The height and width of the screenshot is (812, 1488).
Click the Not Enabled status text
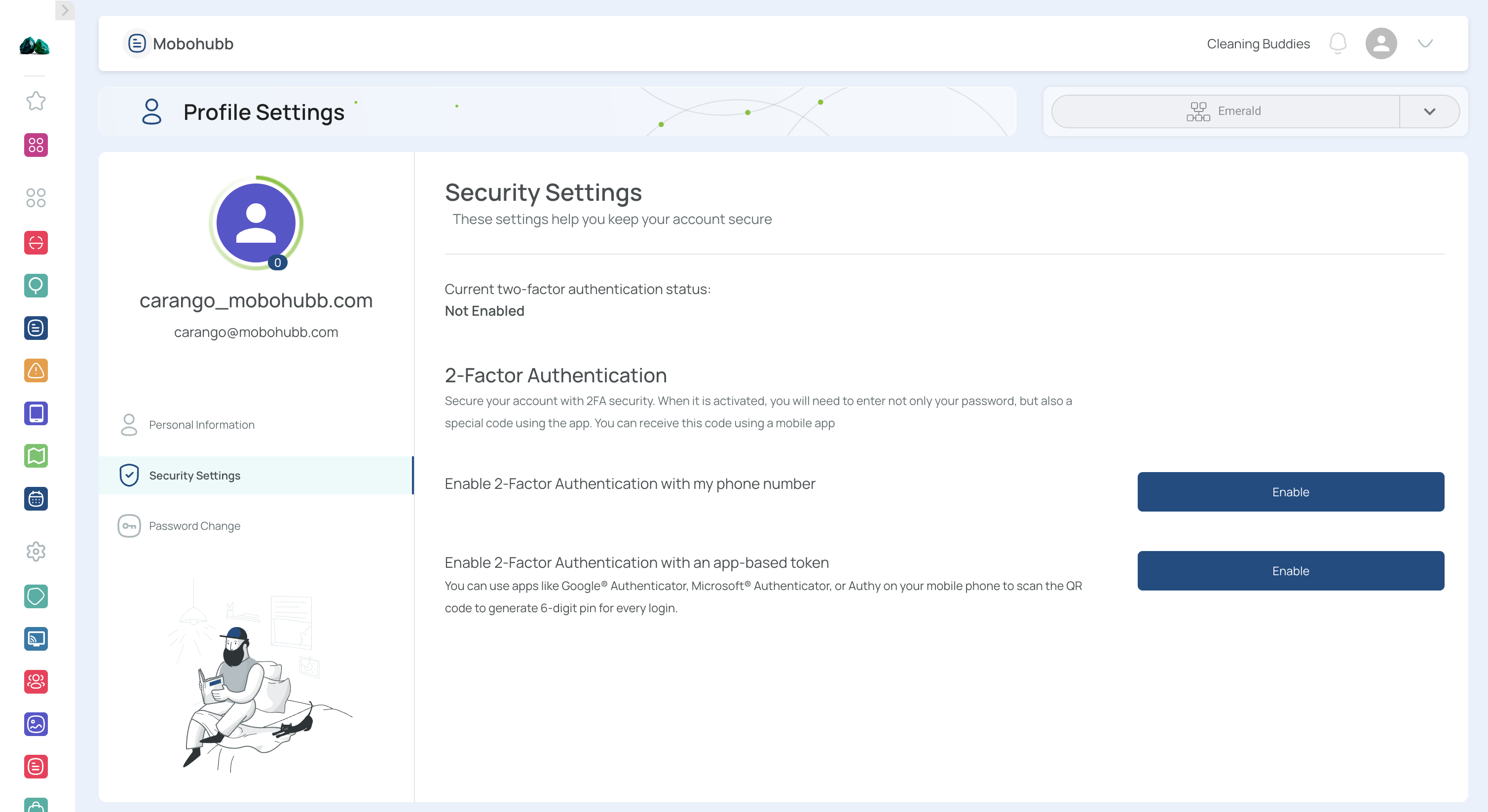[484, 311]
